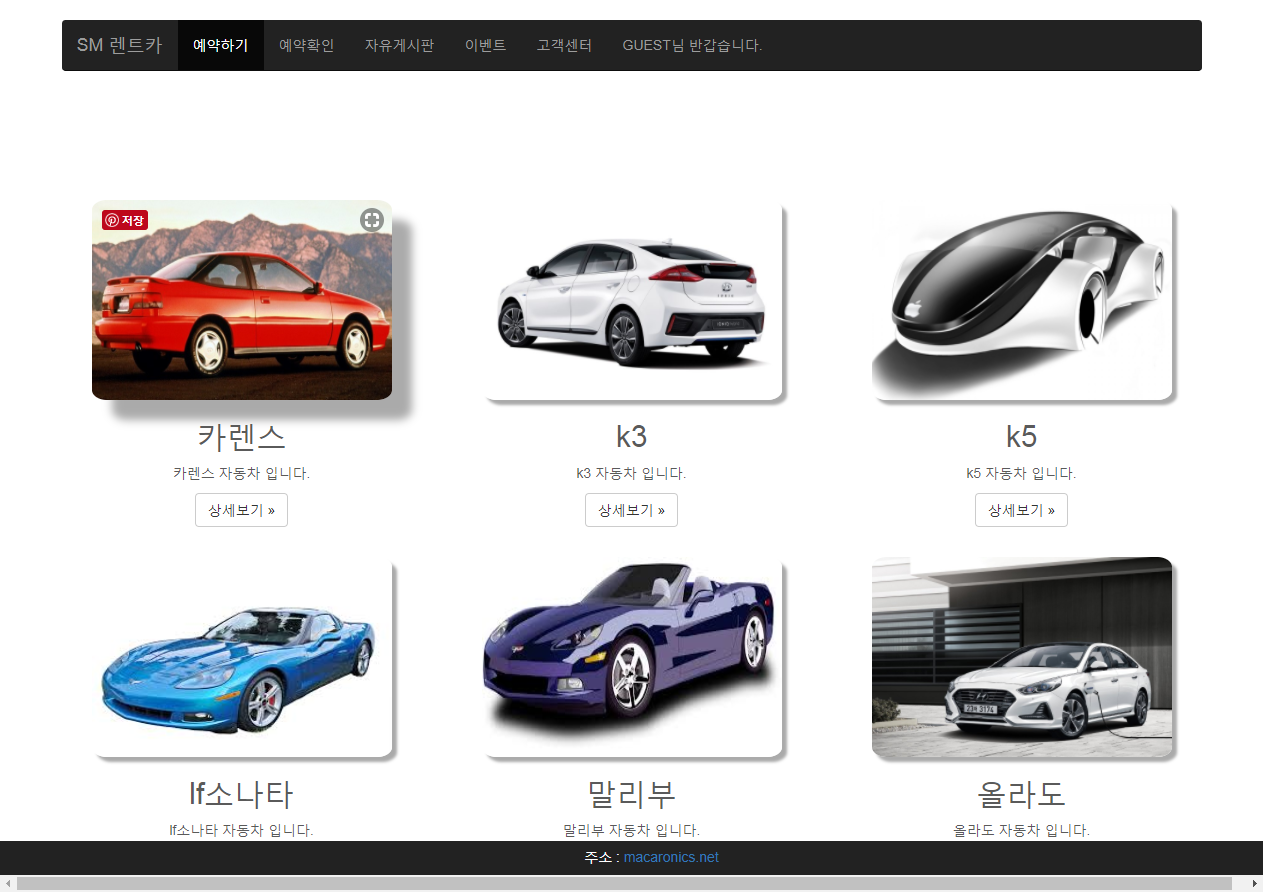Image resolution: width=1263 pixels, height=892 pixels.
Task: Click GUEST님 반갑습니다. greeting
Action: coord(692,45)
